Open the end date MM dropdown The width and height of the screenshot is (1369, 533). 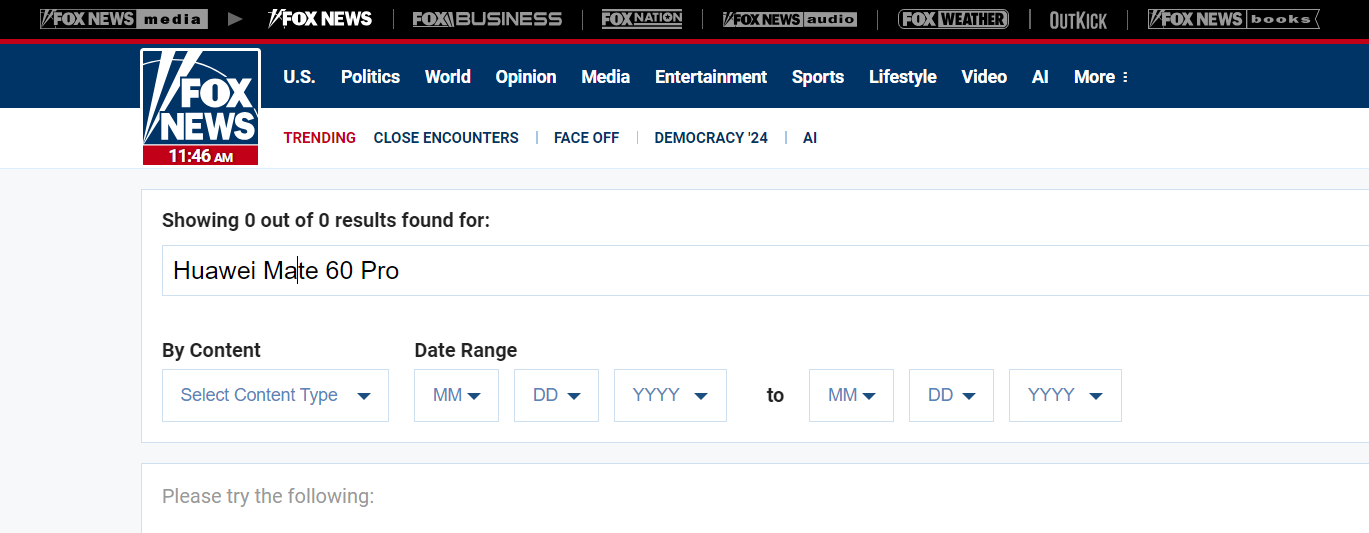tap(851, 395)
